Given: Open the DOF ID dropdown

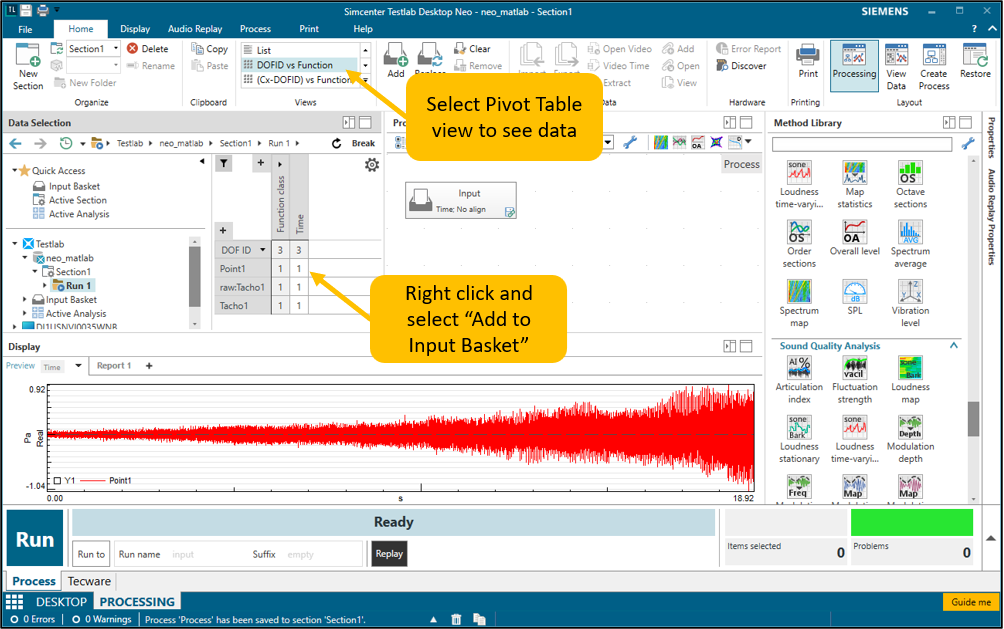Looking at the screenshot, I should (x=262, y=250).
